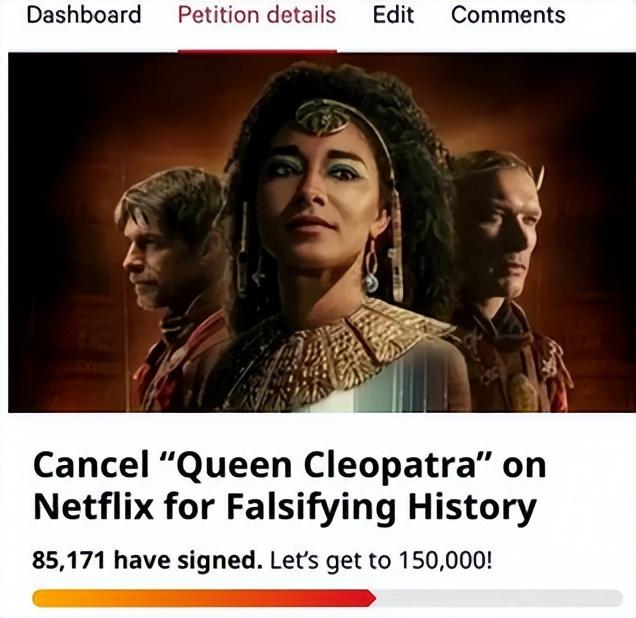Click the unfilled gray part of the progress bar
The height and width of the screenshot is (618, 636).
500,598
